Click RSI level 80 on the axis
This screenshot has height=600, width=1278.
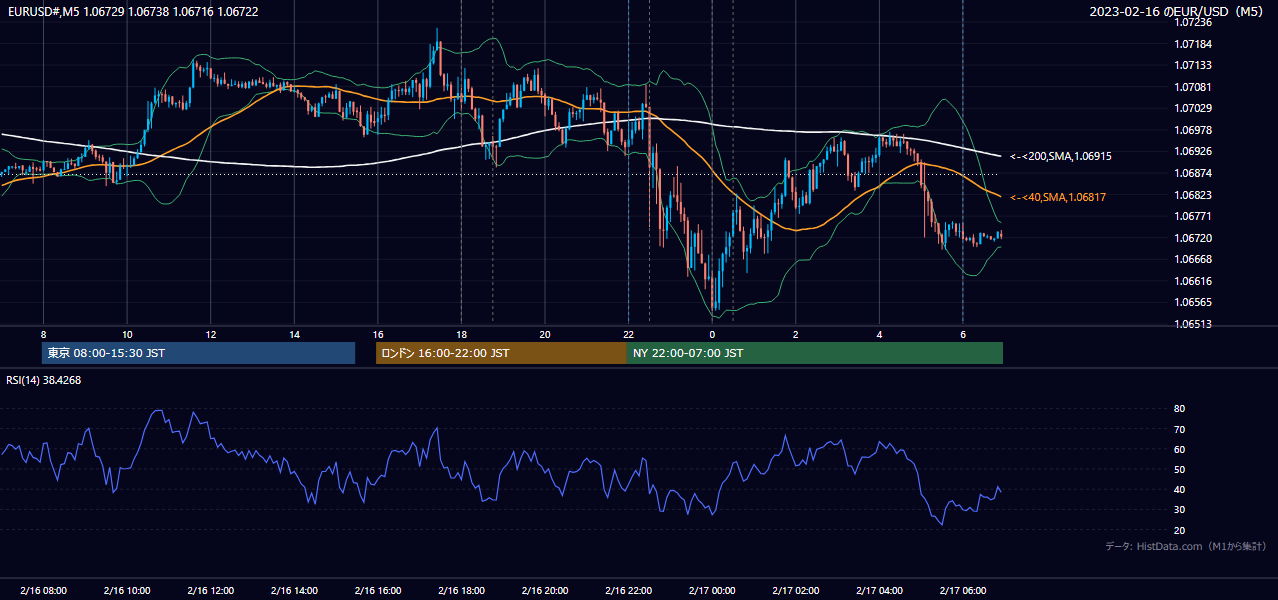(1179, 409)
